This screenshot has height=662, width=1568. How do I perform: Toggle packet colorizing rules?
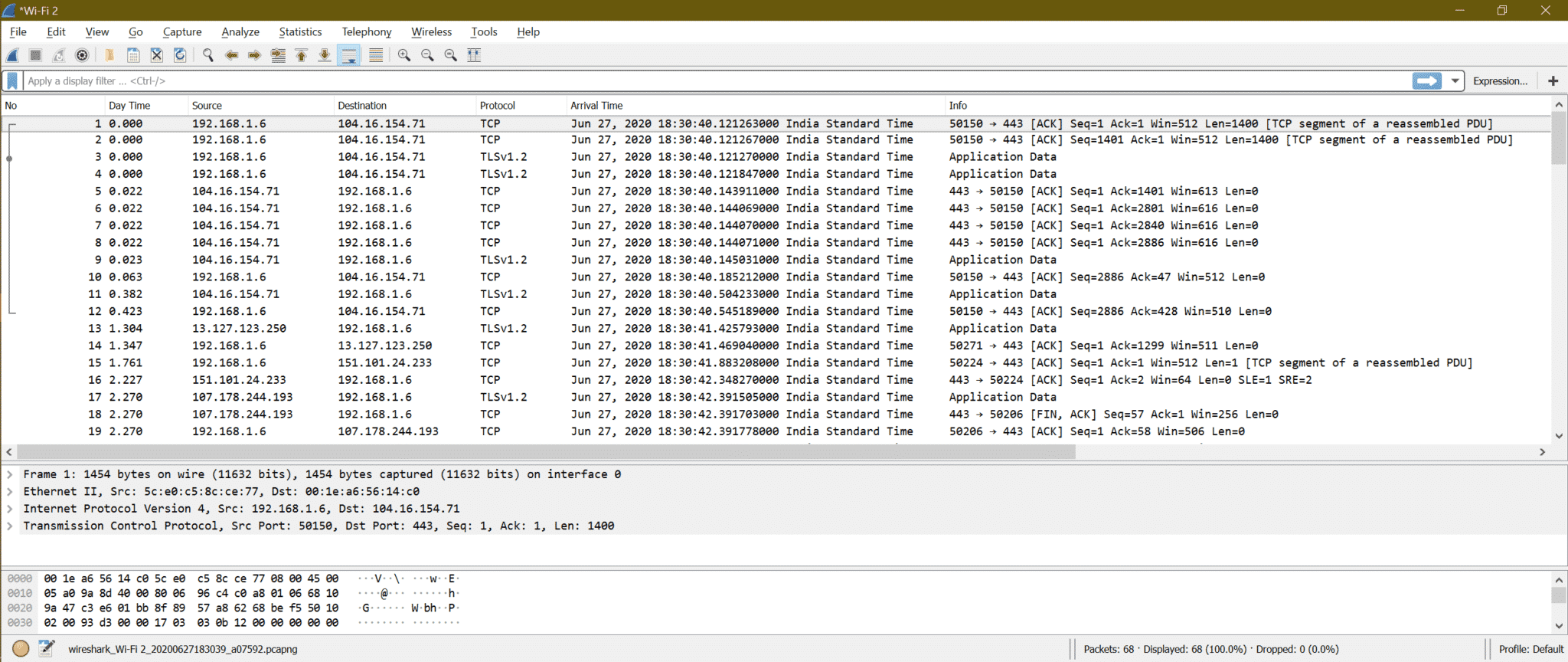pyautogui.click(x=376, y=55)
